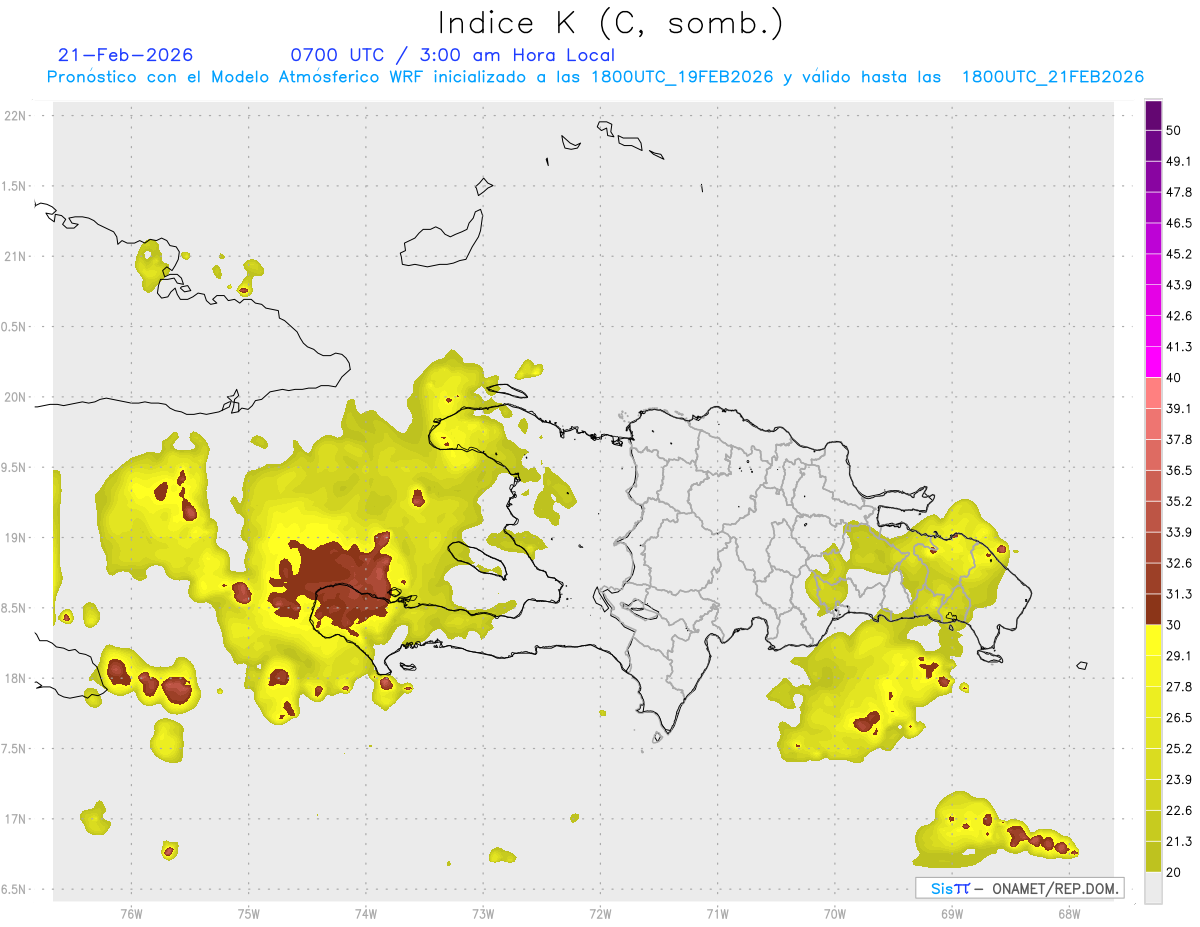The width and height of the screenshot is (1200, 927).
Task: Click the '45.2' colorbar label
Action: (1179, 254)
